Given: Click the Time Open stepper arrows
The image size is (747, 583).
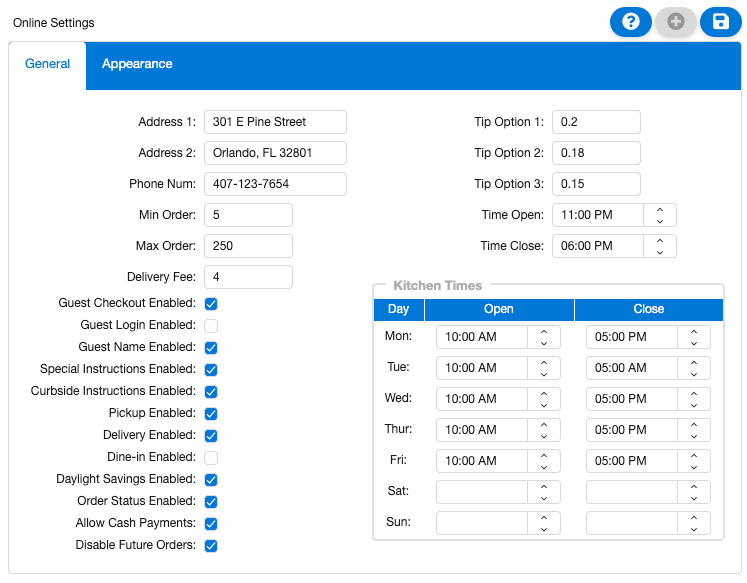Looking at the screenshot, I should 660,215.
